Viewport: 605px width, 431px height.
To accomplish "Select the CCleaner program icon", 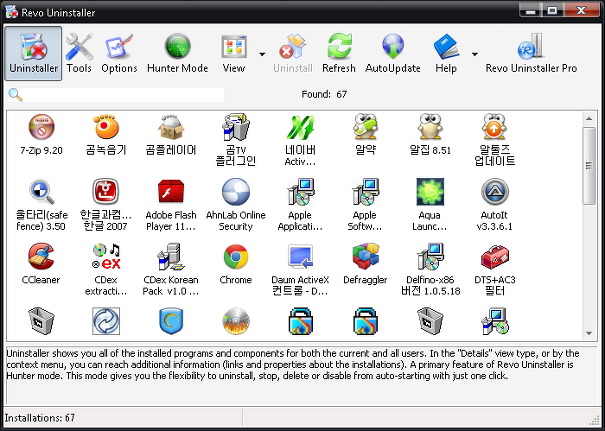I will [x=41, y=256].
